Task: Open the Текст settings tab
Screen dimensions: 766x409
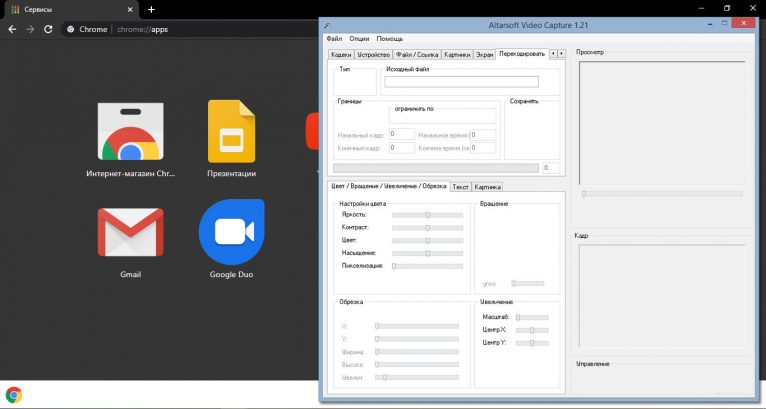Action: tap(460, 186)
